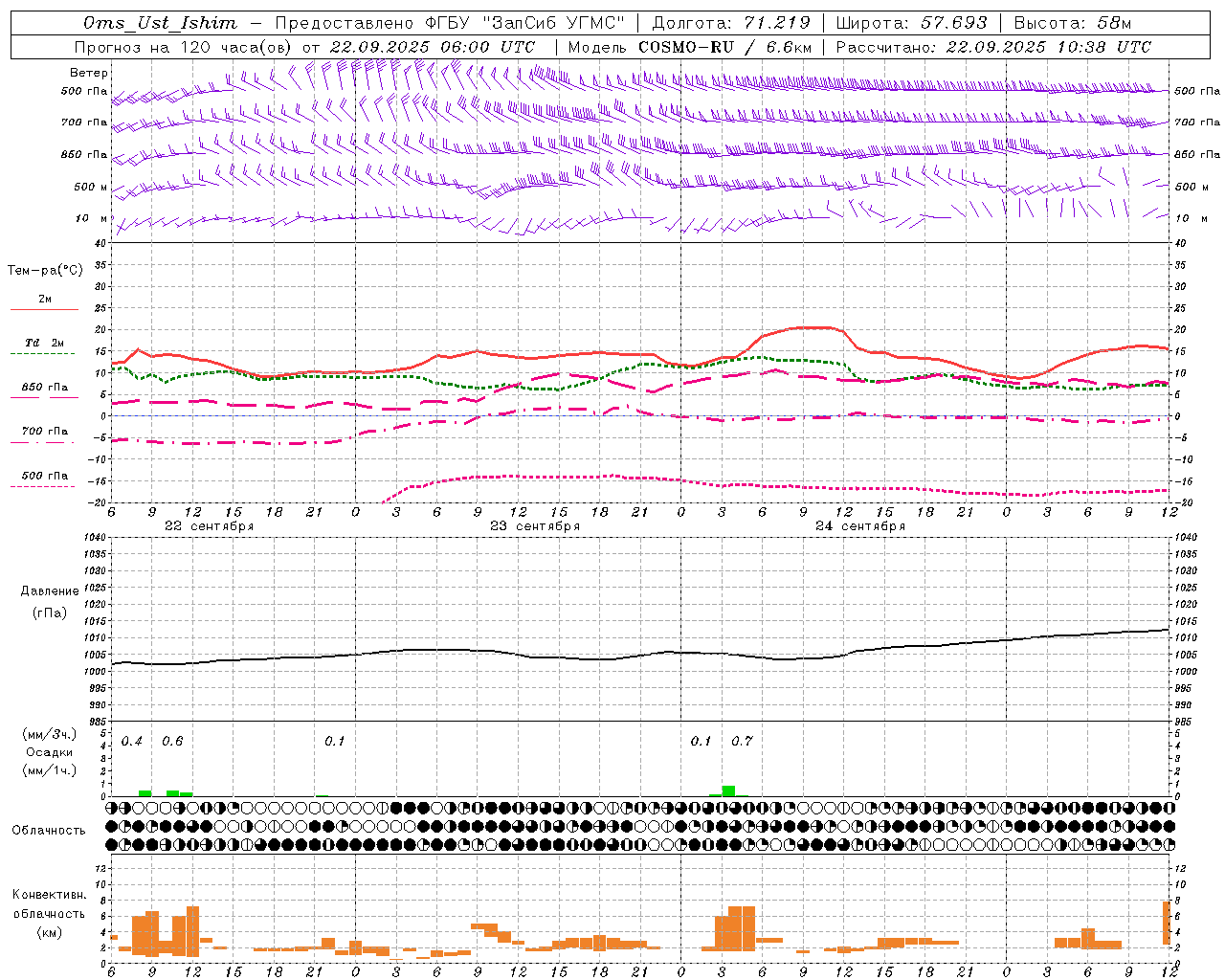Click the 500 м wind level label on left
Screen dimensions: 1225x980
91,188
